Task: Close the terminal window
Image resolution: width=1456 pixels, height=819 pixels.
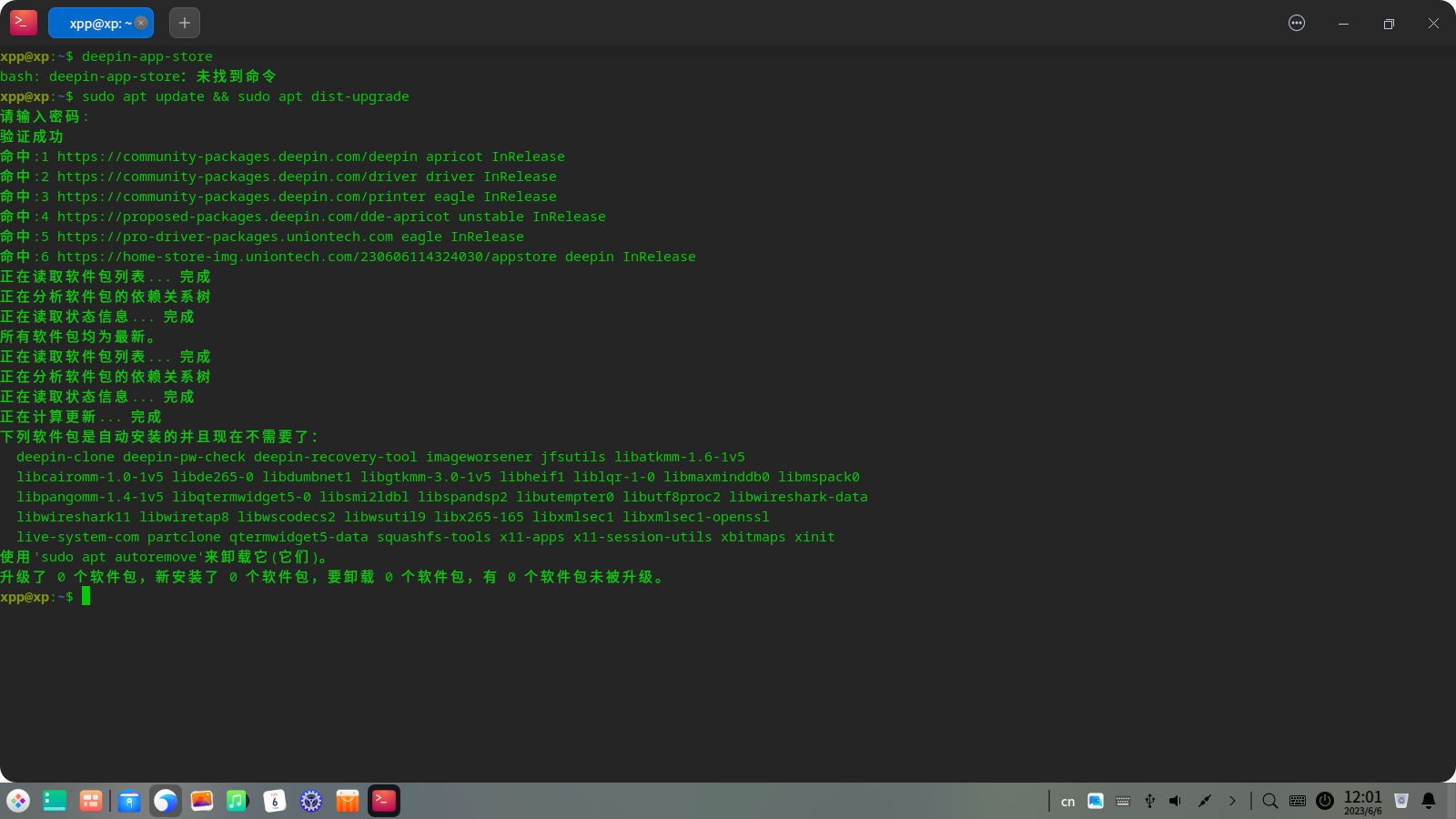Action: coord(1433,24)
